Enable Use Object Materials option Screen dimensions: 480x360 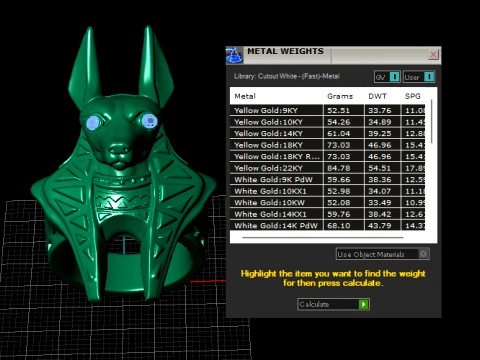pyautogui.click(x=382, y=254)
